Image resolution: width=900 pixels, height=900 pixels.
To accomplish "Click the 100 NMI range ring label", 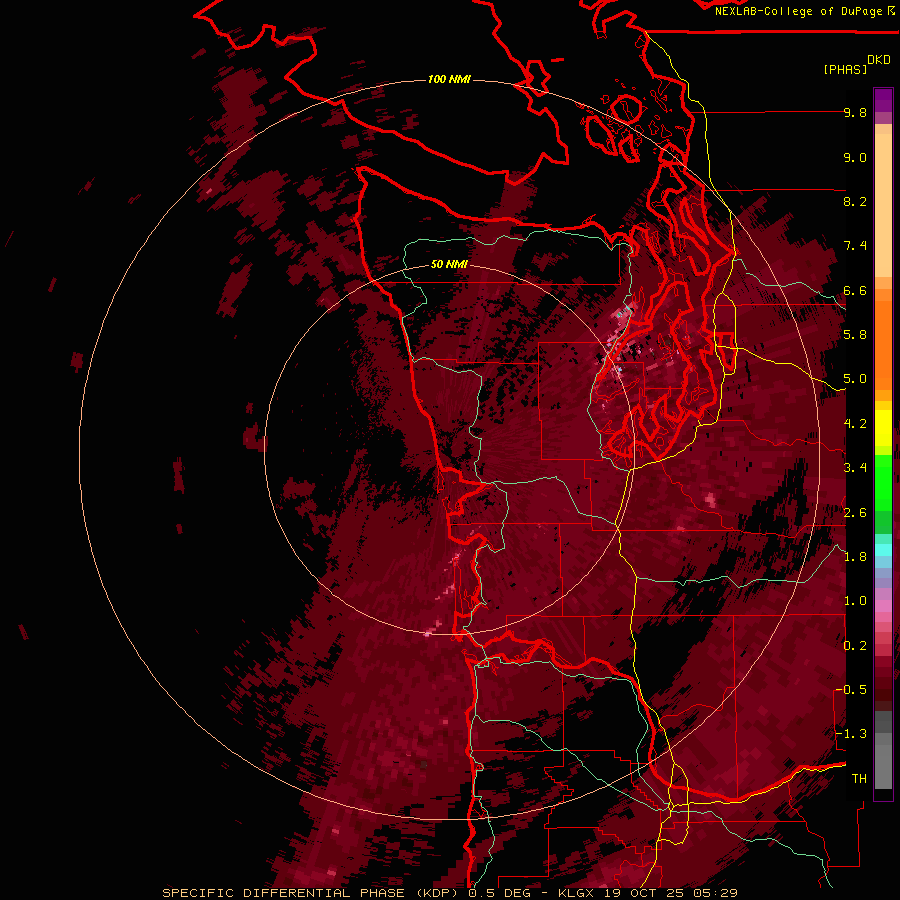I will tap(449, 79).
